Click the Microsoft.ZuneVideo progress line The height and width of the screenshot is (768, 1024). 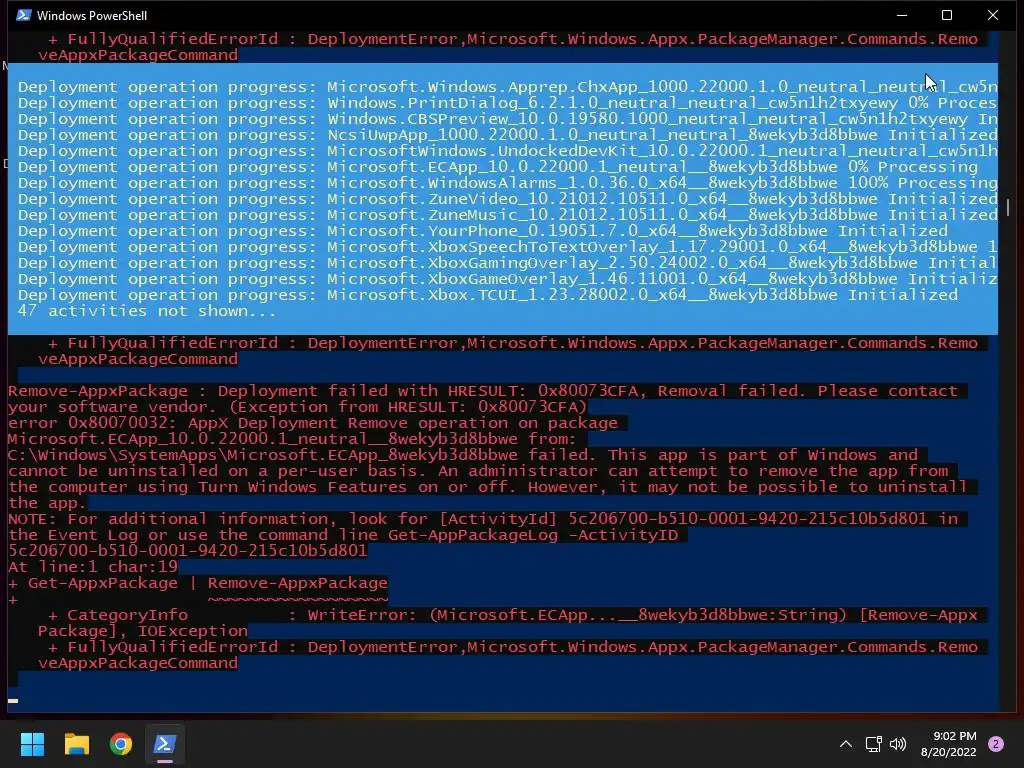pyautogui.click(x=507, y=199)
